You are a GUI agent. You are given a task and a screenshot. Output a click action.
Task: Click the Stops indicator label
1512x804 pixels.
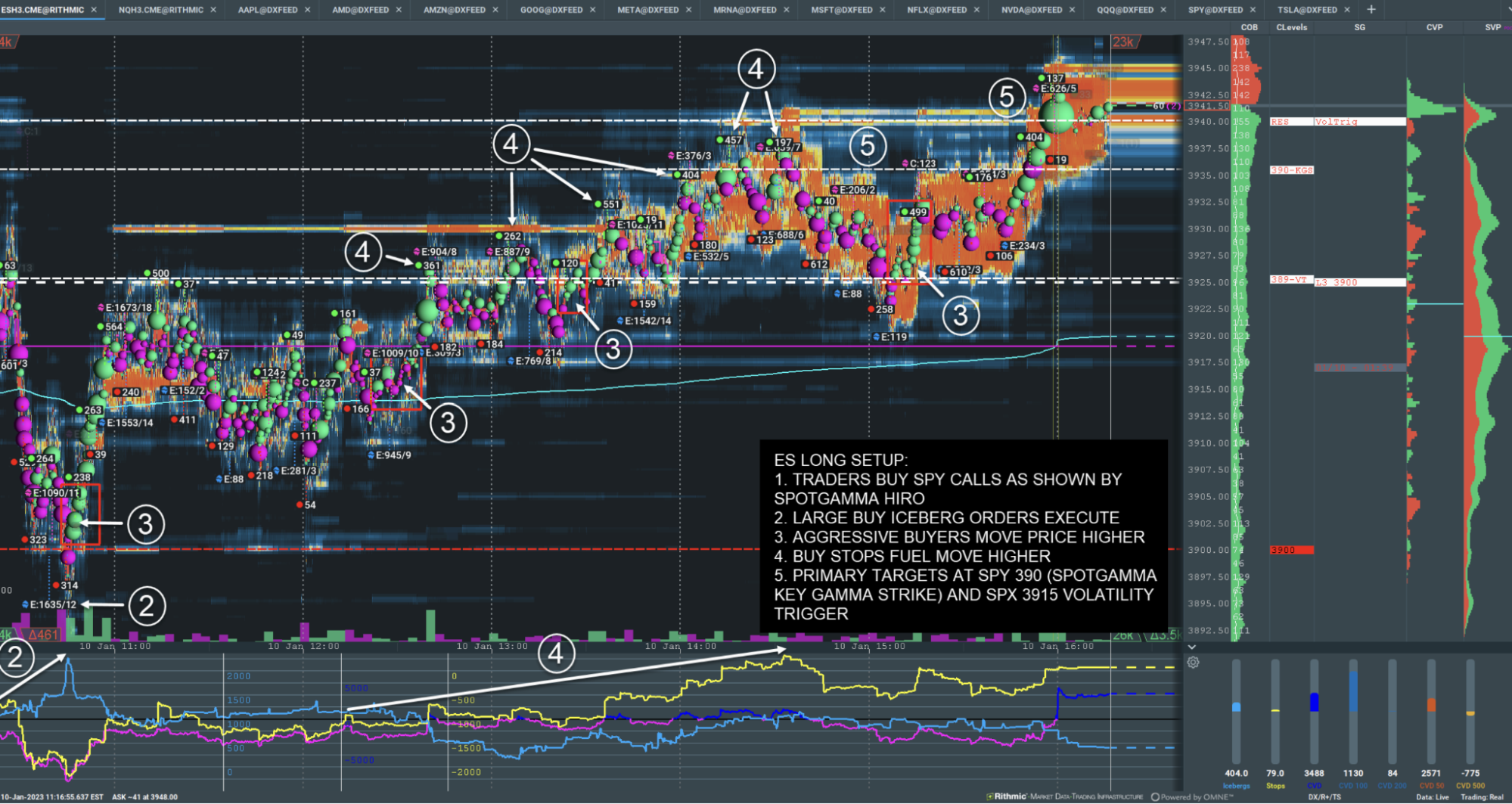[x=1275, y=786]
